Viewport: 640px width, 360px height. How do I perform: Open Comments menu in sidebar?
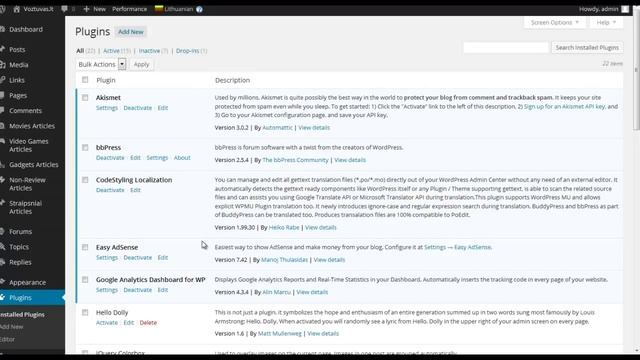tap(25, 111)
